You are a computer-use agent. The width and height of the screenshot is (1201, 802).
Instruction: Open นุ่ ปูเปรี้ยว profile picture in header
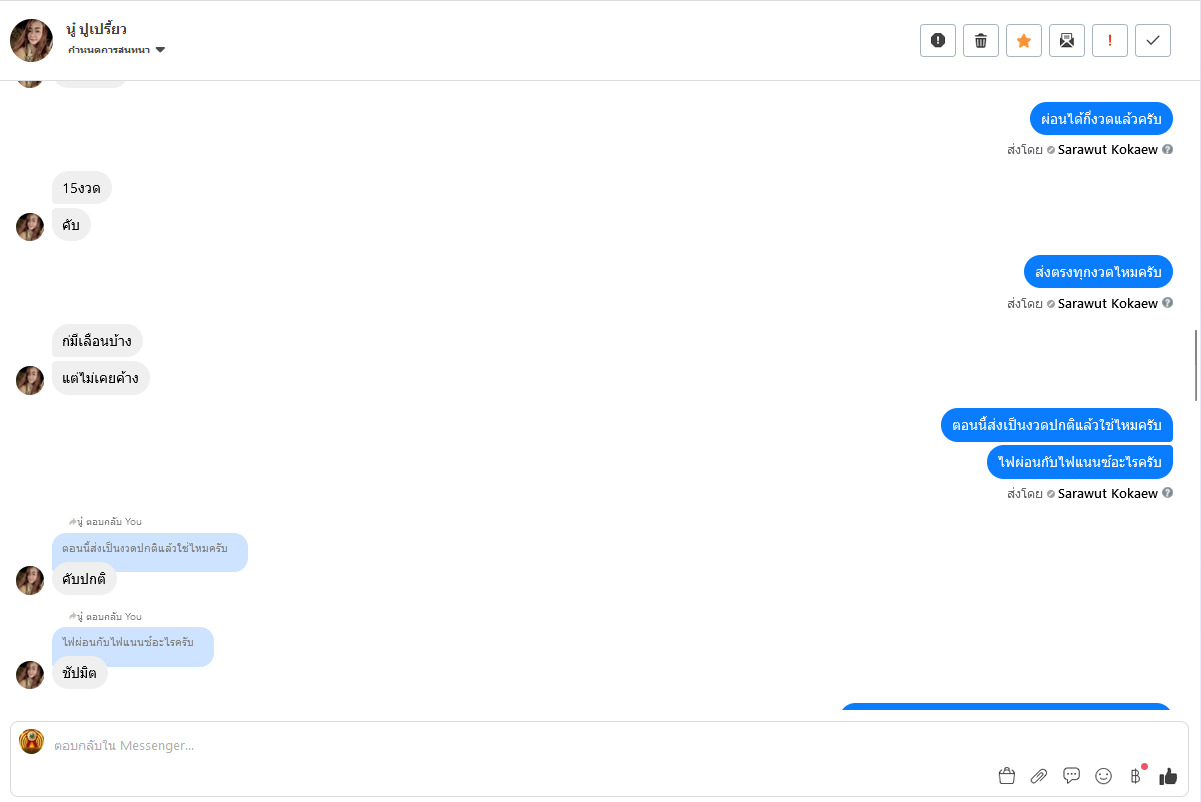click(31, 40)
